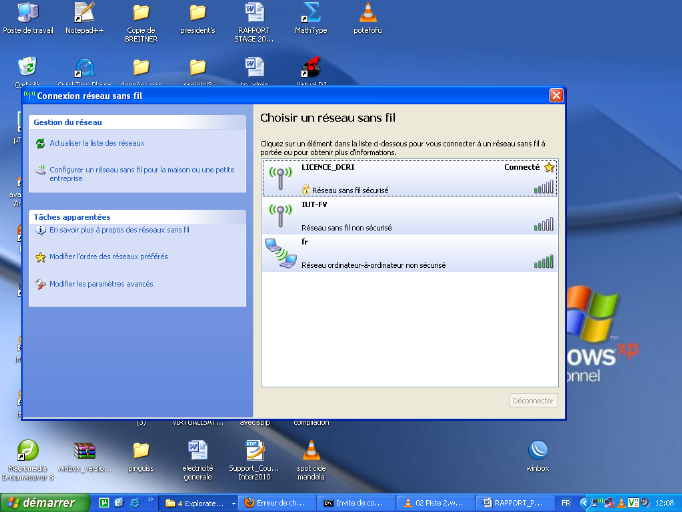Expand the Explorateur taskbar group

(199, 502)
